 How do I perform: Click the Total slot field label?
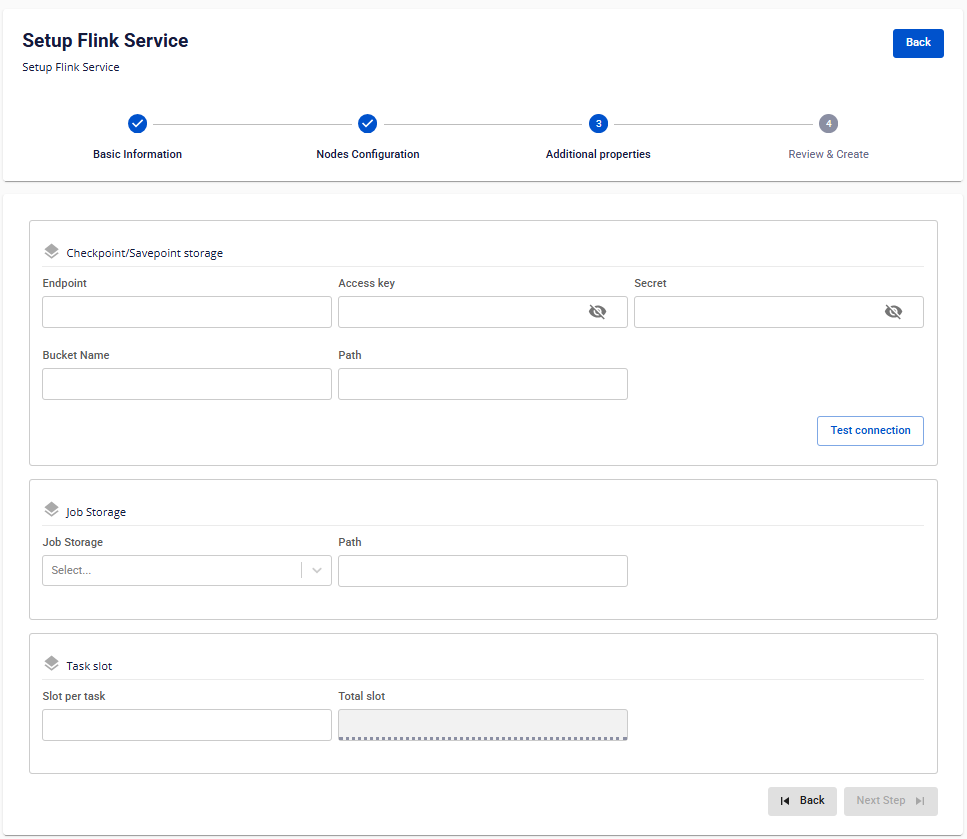[x=361, y=696]
